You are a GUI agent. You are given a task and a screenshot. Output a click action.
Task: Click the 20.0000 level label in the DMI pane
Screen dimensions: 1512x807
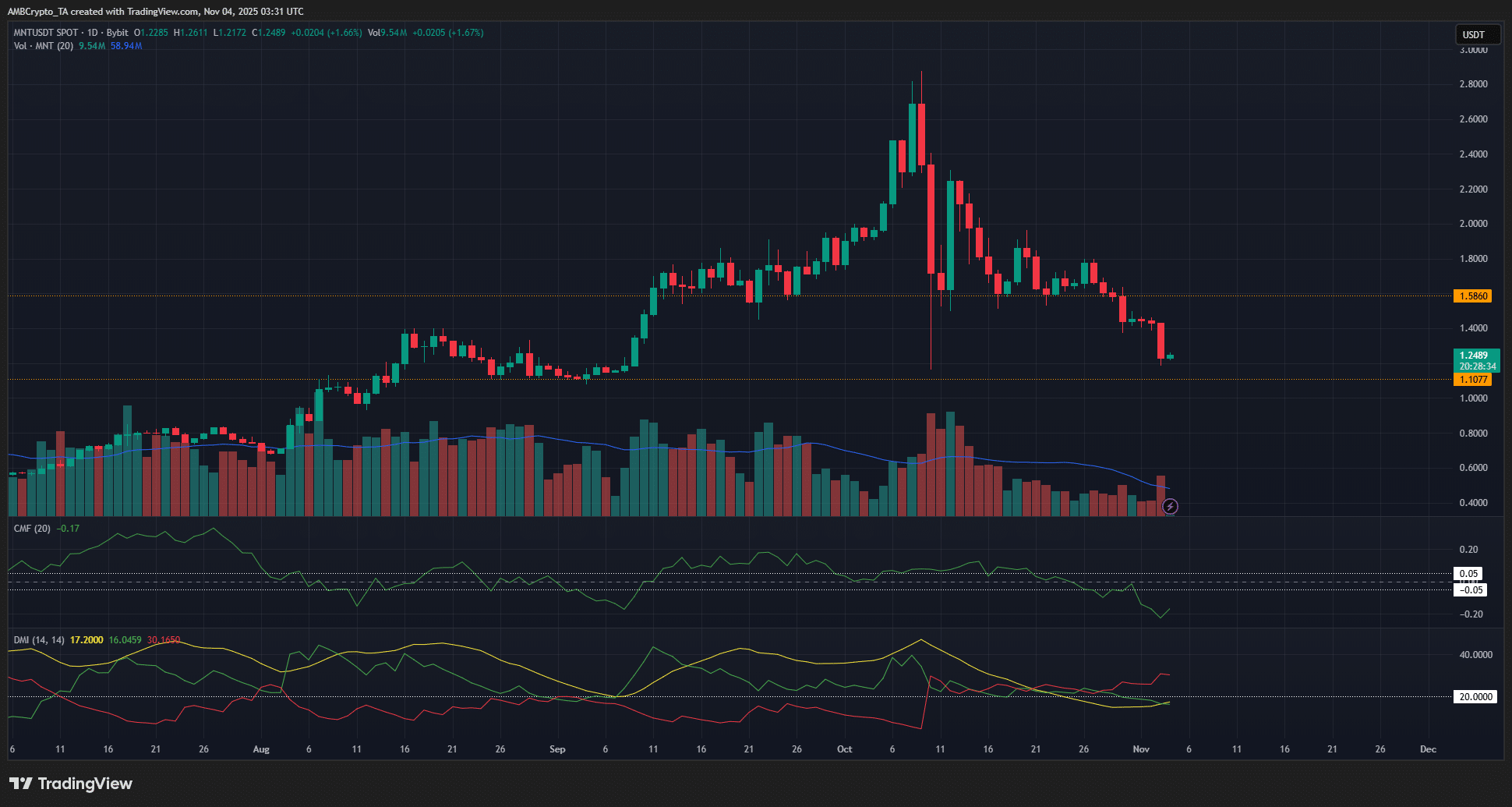coord(1474,696)
